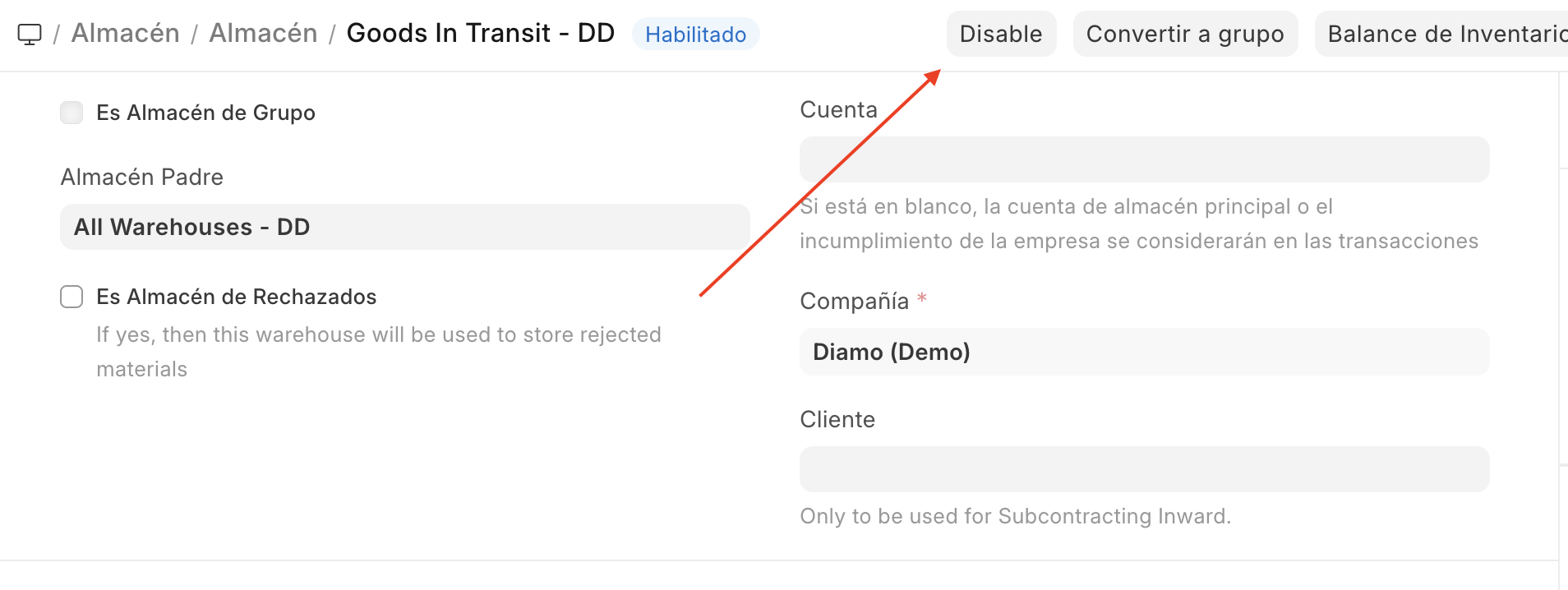Enable the Es Almacén de Rechazados checkbox

71,297
